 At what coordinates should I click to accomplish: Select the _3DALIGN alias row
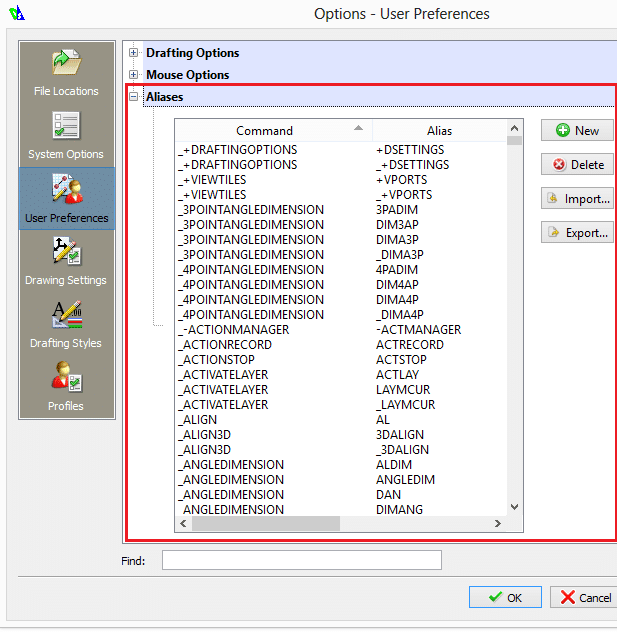tap(341, 449)
